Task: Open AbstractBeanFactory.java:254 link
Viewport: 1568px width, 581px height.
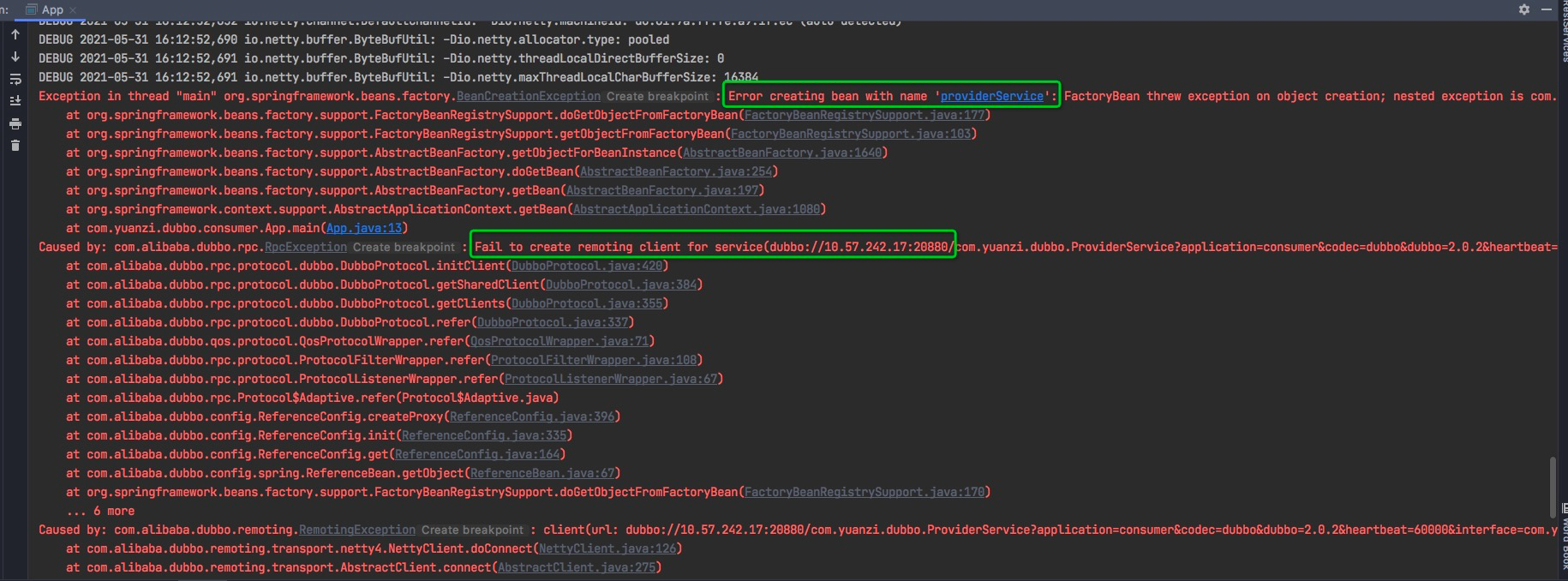Action: [x=676, y=171]
